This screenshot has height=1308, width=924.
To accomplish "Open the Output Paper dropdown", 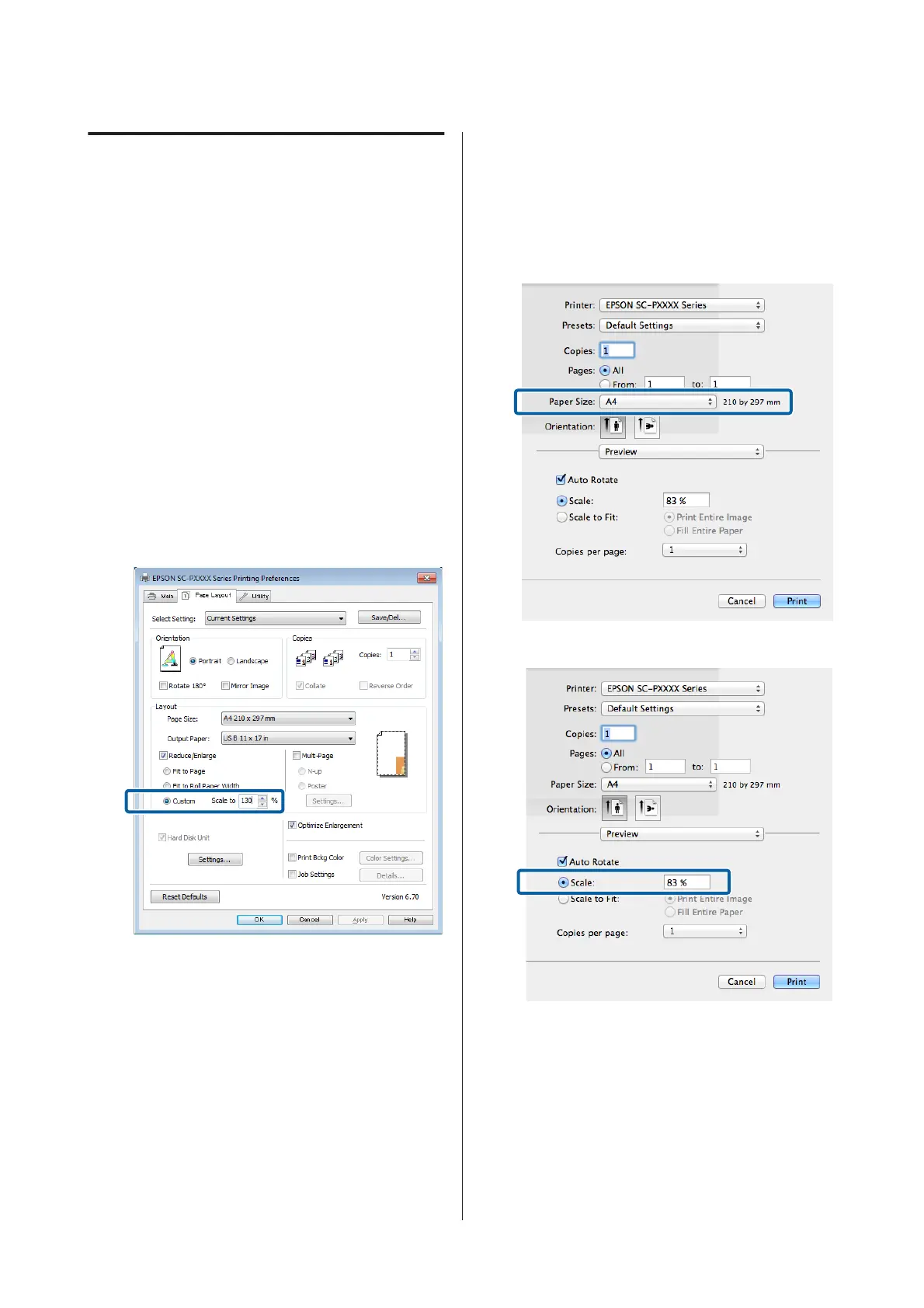I will click(288, 738).
